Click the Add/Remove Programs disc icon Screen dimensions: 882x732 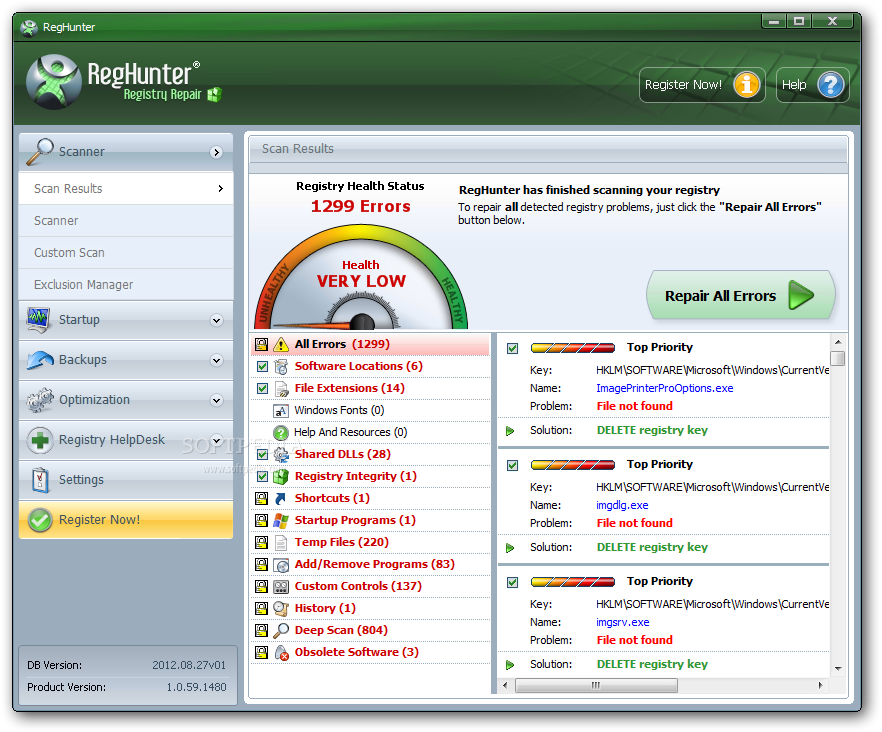[281, 565]
